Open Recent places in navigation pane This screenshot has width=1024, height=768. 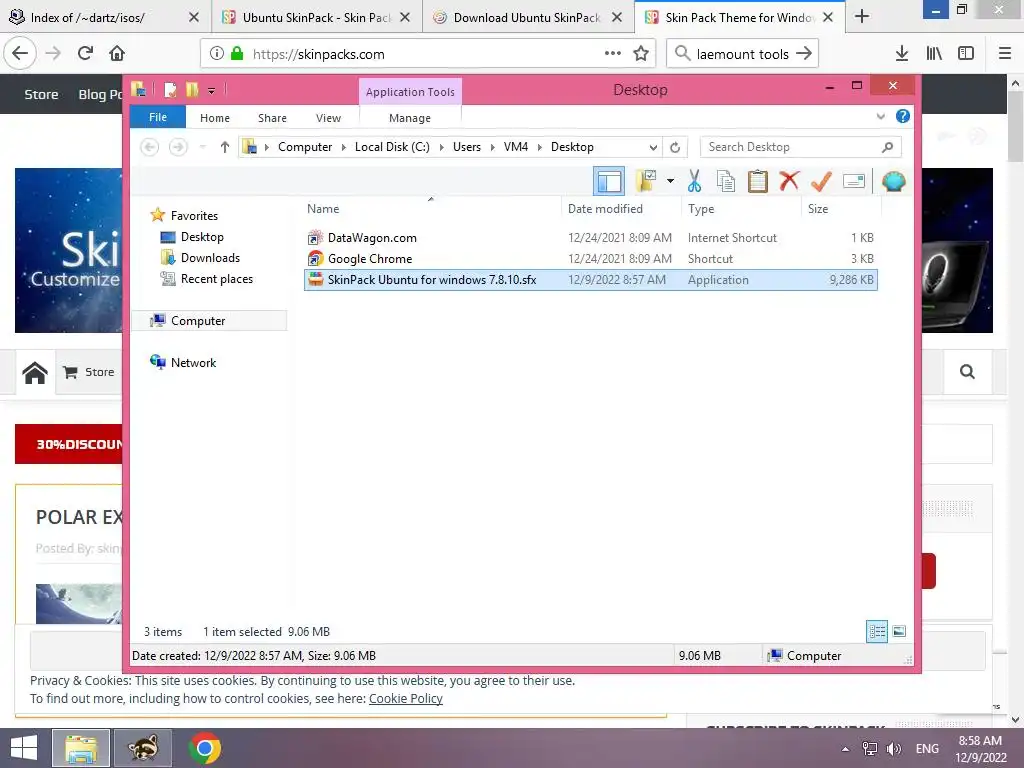point(216,279)
